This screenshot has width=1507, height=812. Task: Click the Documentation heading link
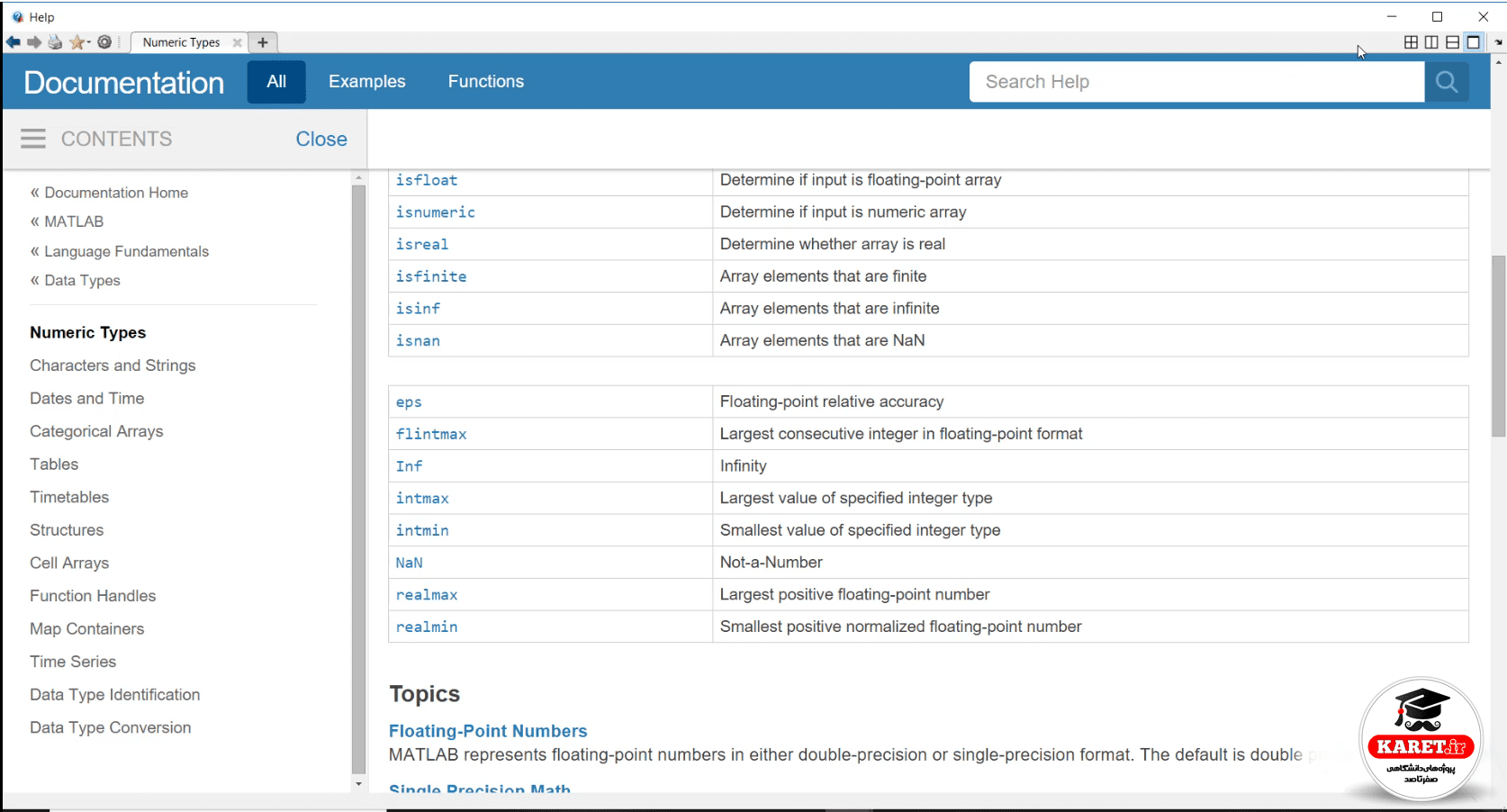tap(124, 83)
